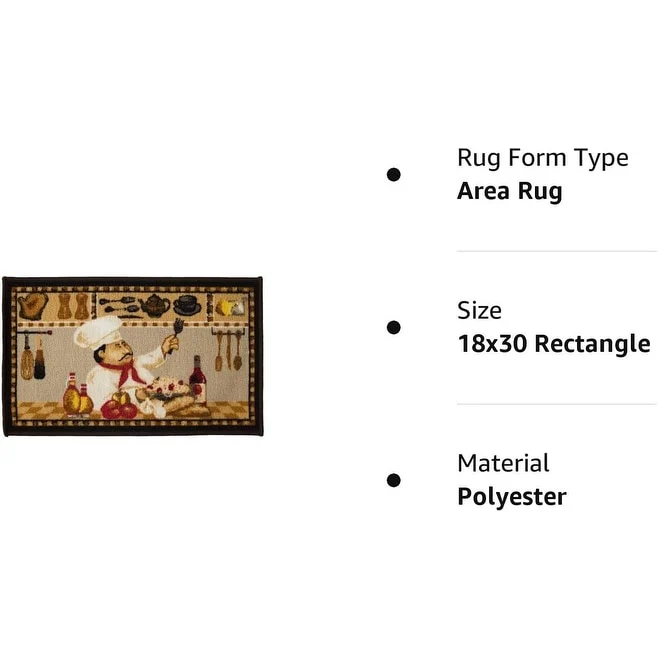
Task: Select the "Size" label text
Action: click(x=479, y=311)
